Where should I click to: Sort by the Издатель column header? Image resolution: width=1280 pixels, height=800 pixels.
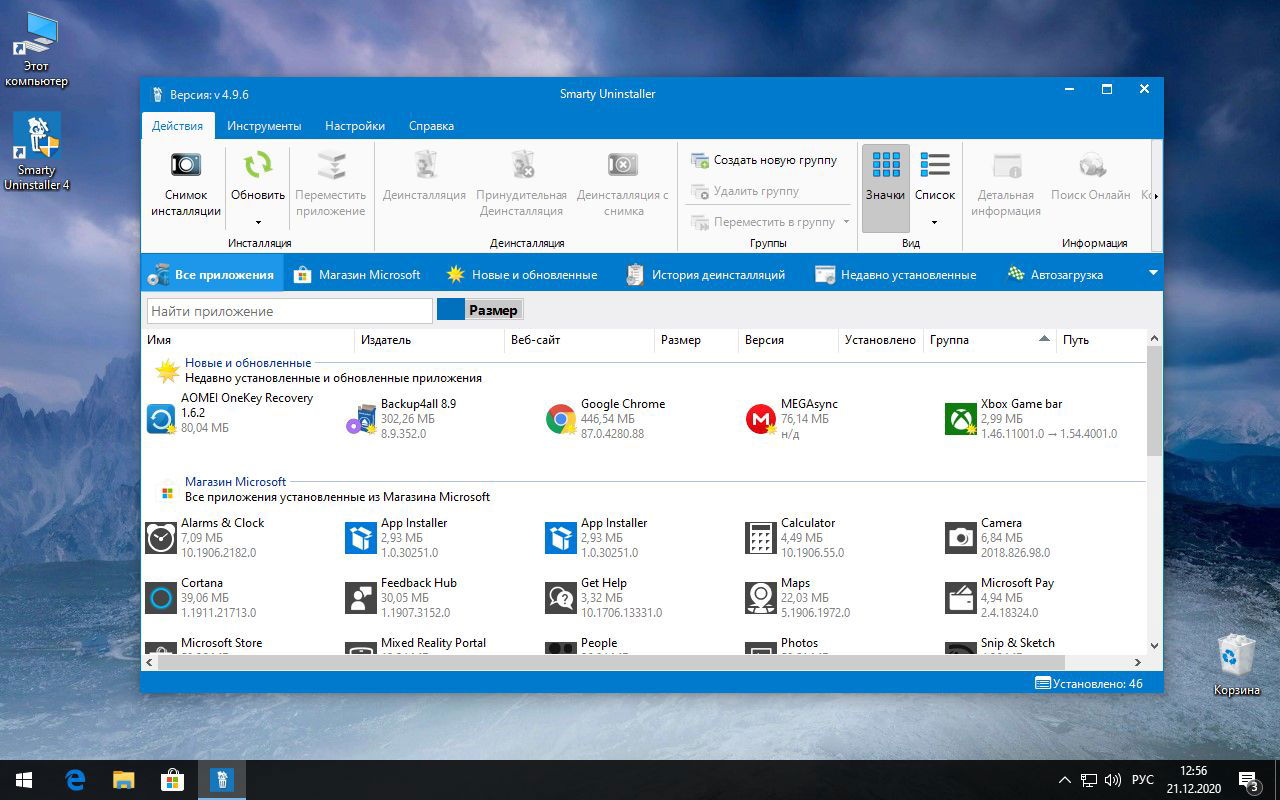[x=429, y=340]
